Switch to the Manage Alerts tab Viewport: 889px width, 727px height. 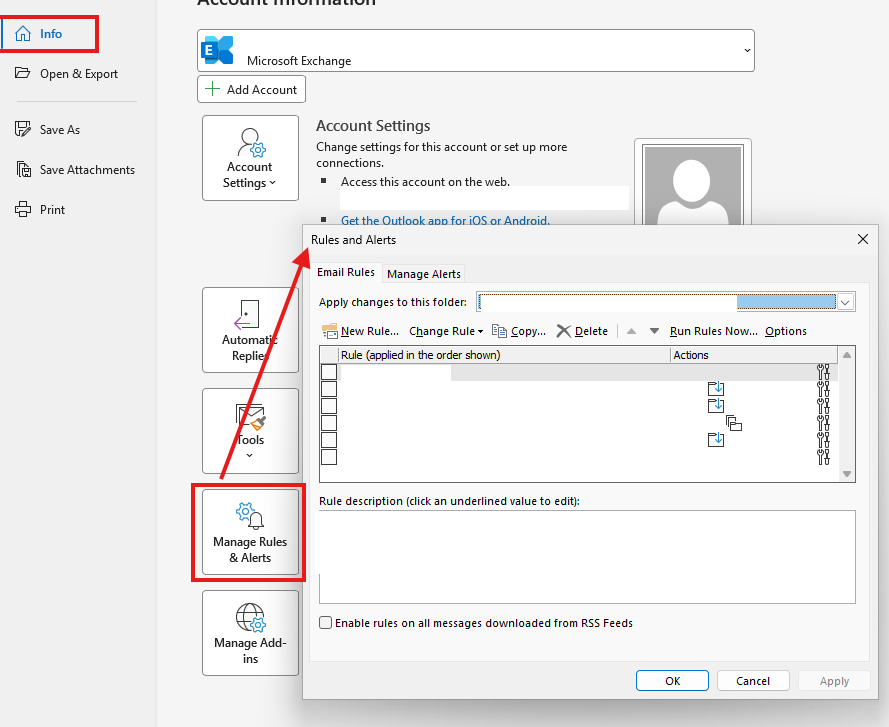coord(424,274)
